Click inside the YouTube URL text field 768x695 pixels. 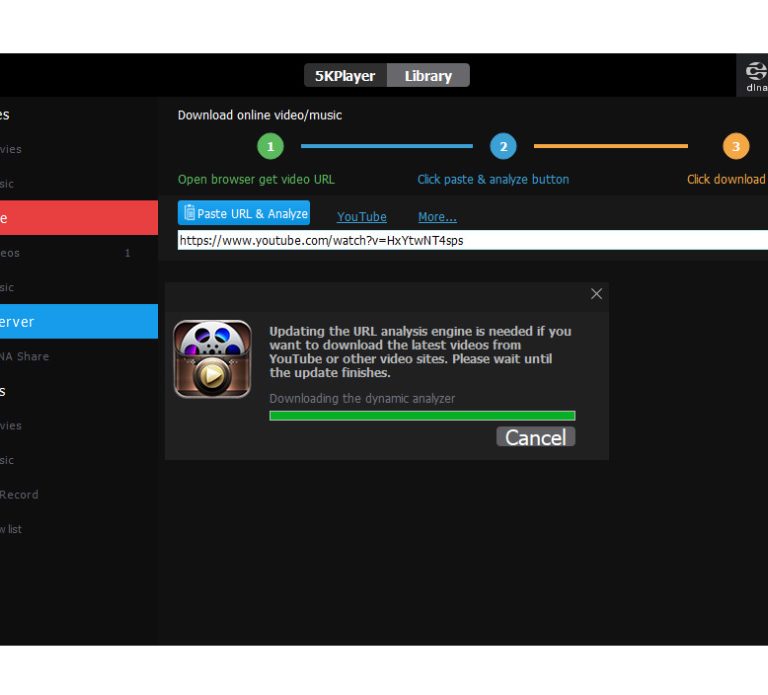click(470, 241)
